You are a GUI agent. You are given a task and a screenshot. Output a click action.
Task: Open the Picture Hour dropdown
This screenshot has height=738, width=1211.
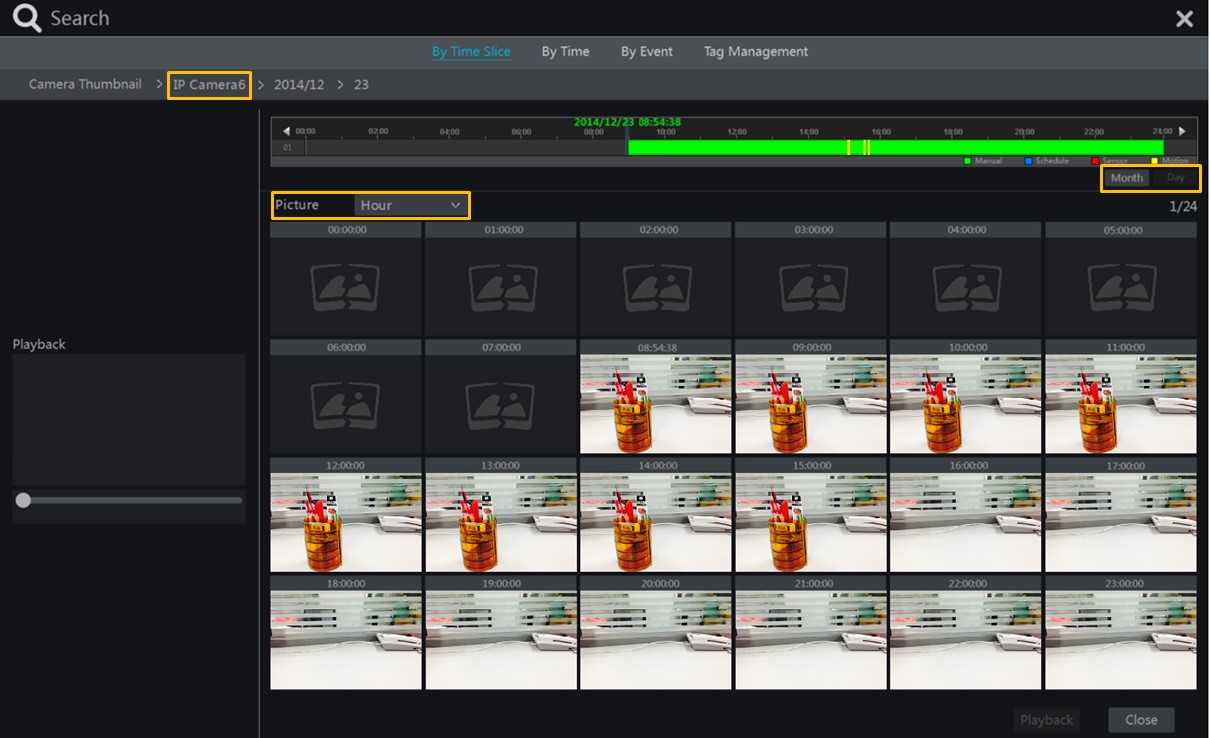(x=411, y=205)
